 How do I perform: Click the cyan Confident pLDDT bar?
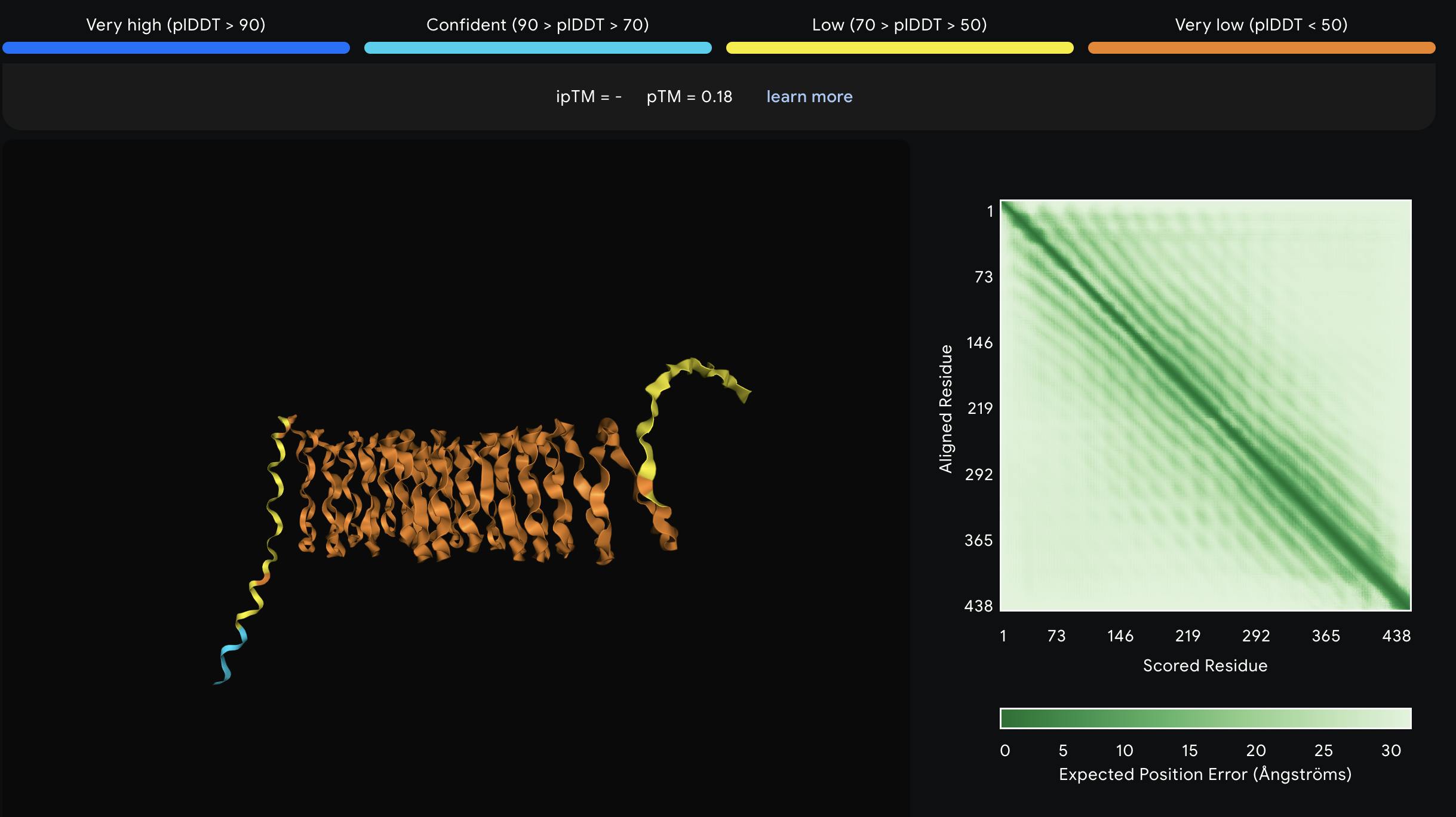[x=537, y=48]
